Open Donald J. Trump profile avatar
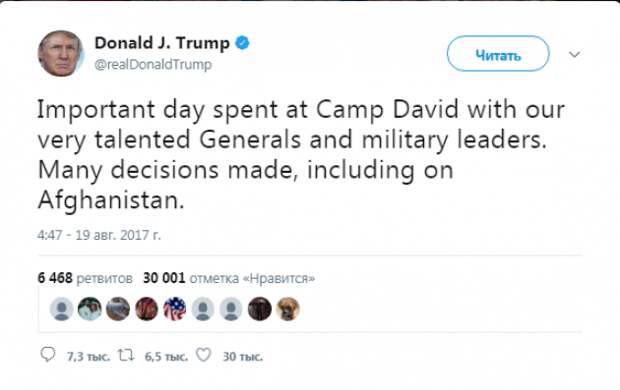Screen dimensions: 620x390 [60, 53]
